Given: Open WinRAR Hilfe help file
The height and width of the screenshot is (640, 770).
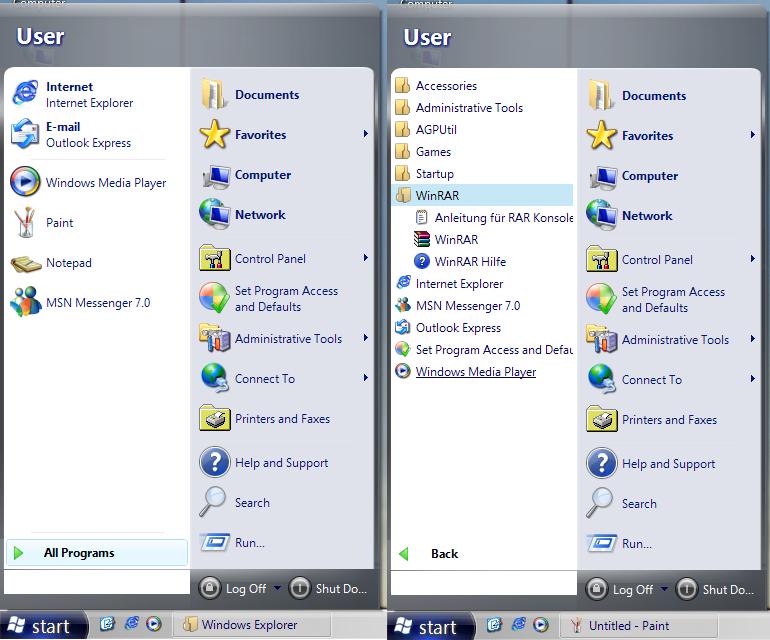Looking at the screenshot, I should coord(469,262).
